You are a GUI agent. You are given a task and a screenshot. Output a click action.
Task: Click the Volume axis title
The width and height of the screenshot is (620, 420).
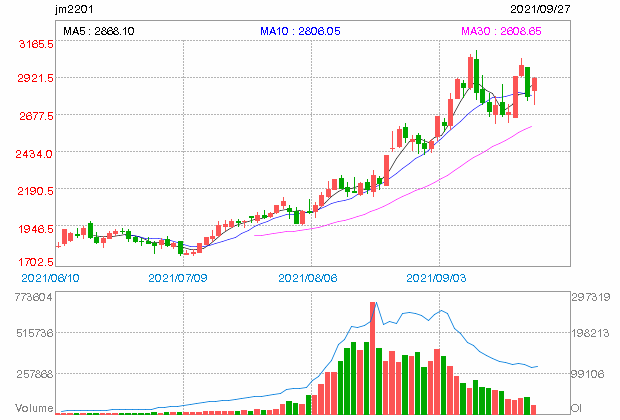pos(34,408)
